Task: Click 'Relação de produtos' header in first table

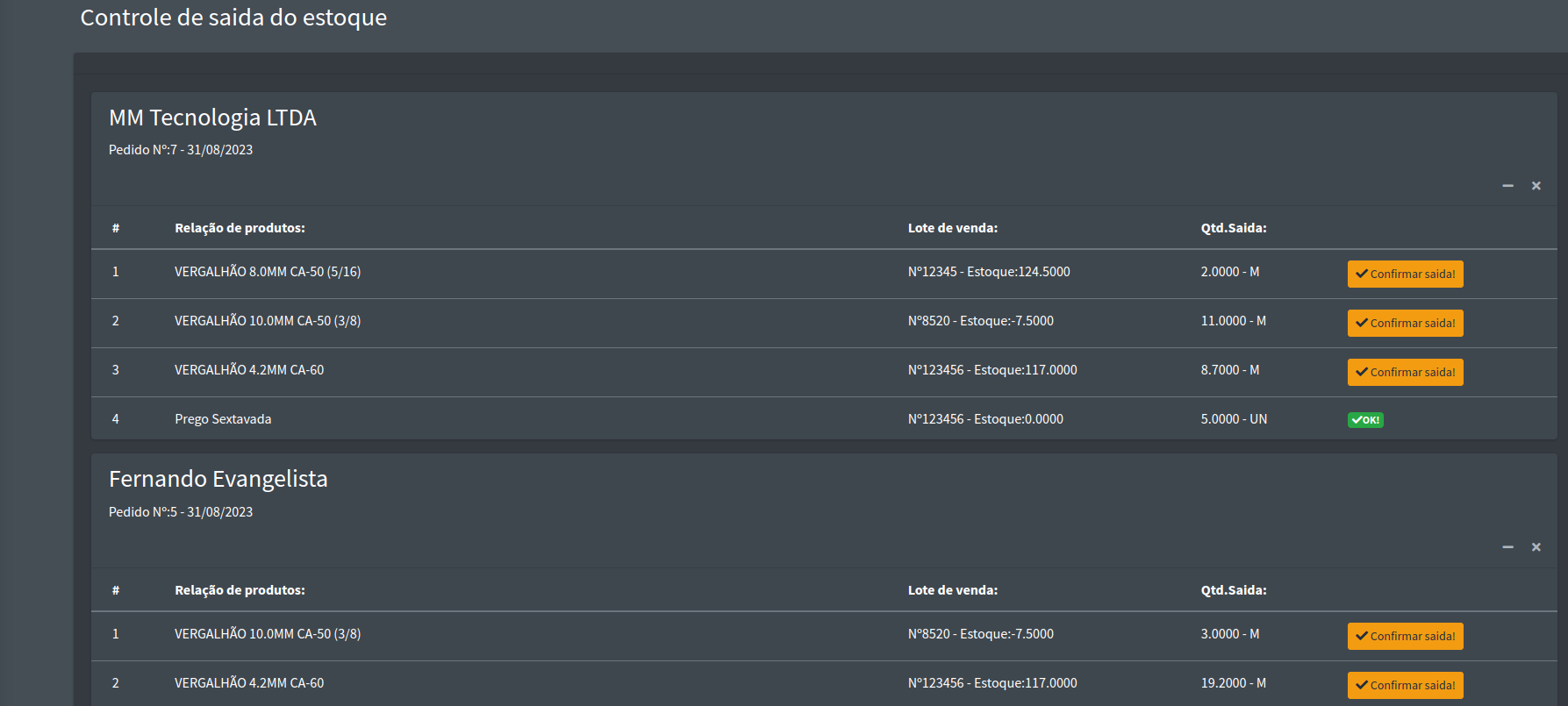Action: (240, 228)
